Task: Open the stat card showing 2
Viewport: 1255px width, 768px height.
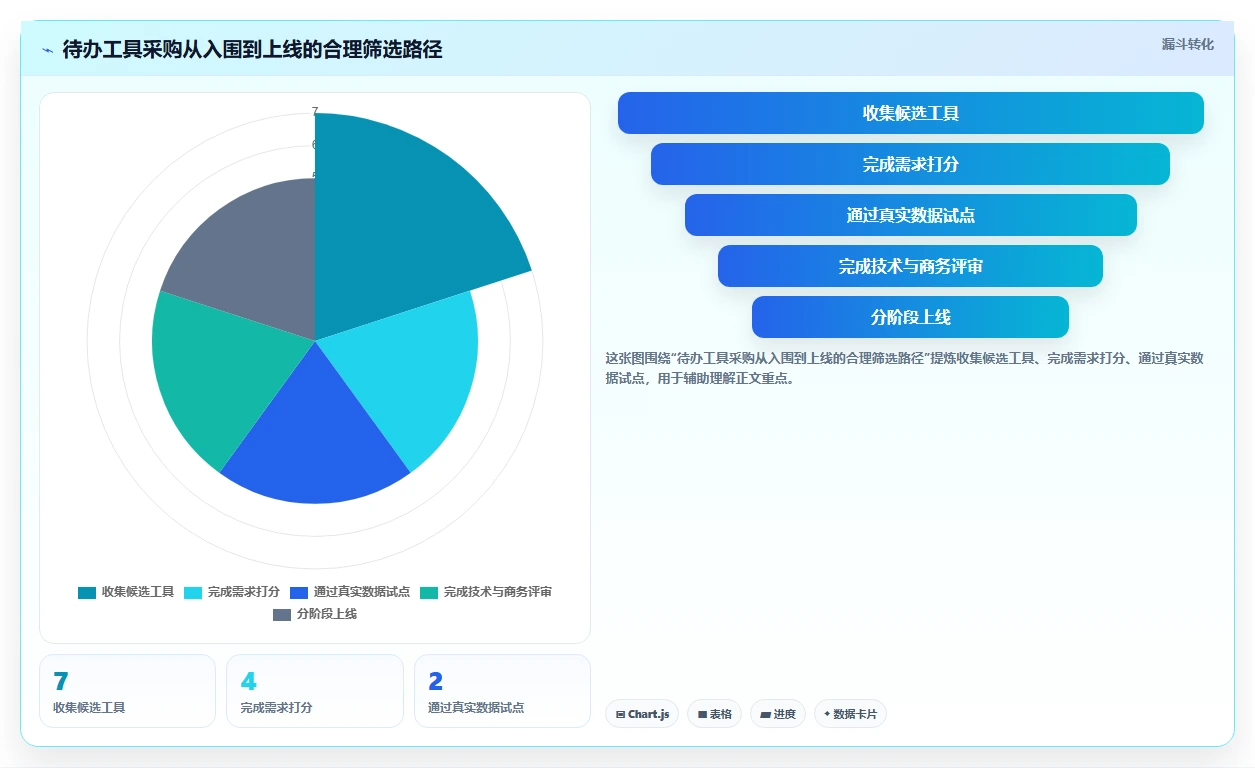Action: (x=502, y=691)
